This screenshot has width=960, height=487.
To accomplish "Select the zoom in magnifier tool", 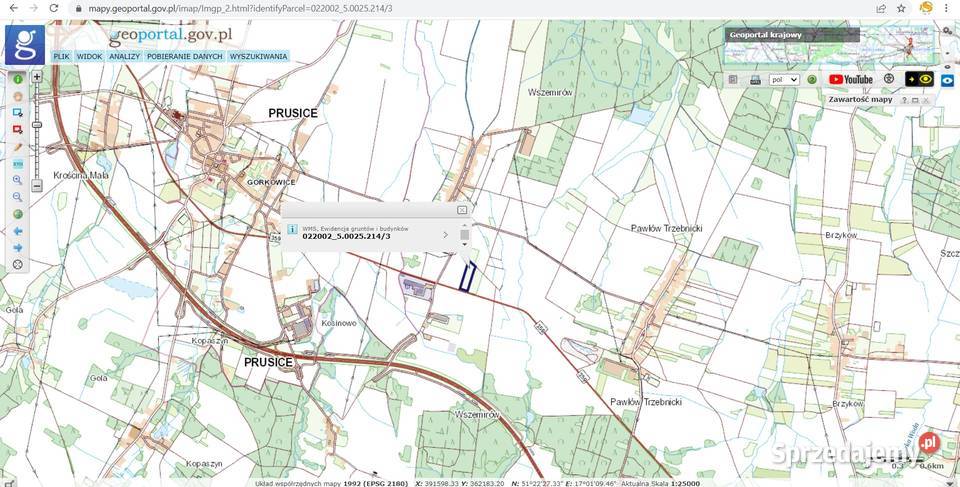I will point(18,180).
